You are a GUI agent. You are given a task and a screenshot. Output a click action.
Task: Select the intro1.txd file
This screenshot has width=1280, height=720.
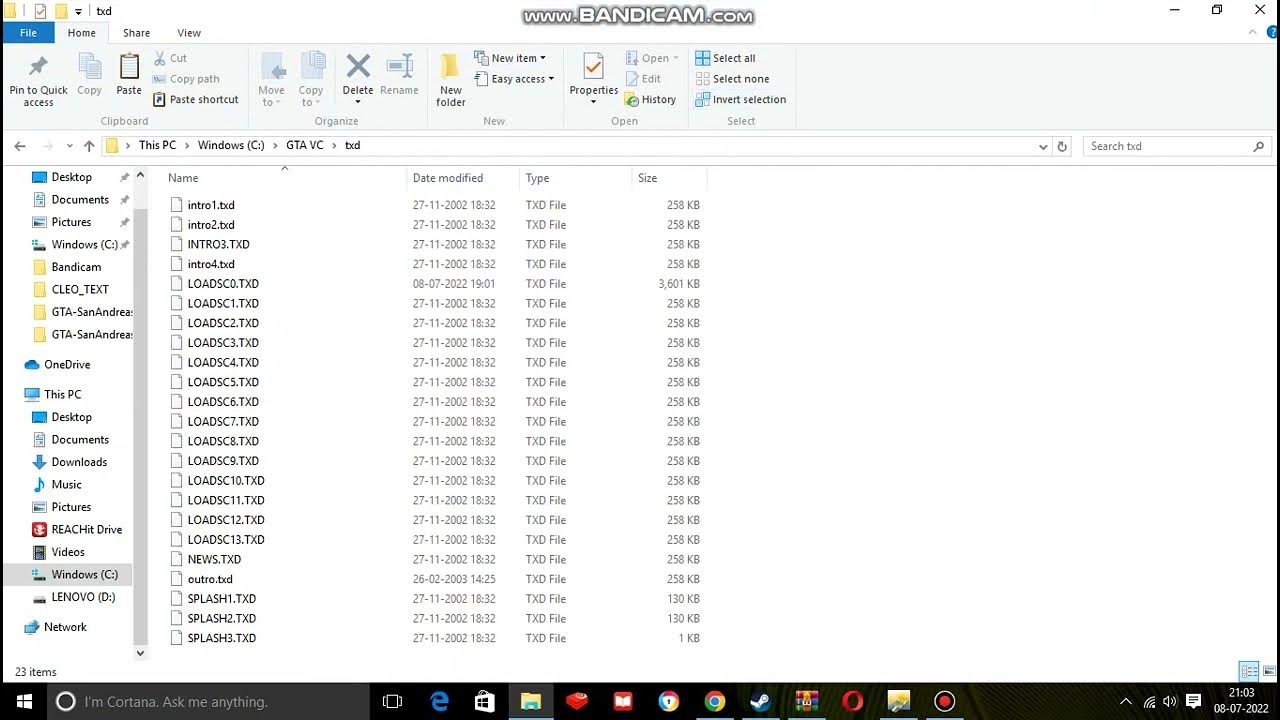pos(211,205)
